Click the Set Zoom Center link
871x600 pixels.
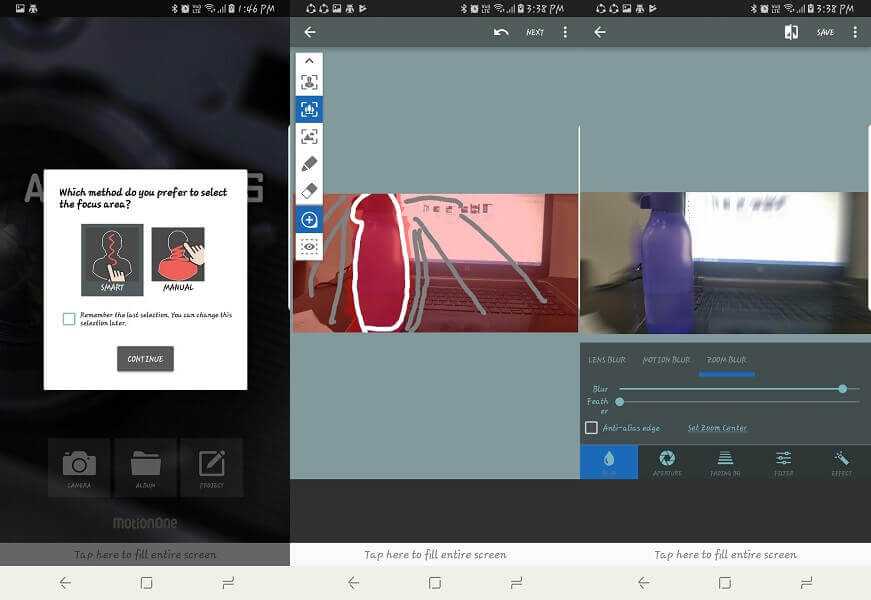(x=717, y=428)
